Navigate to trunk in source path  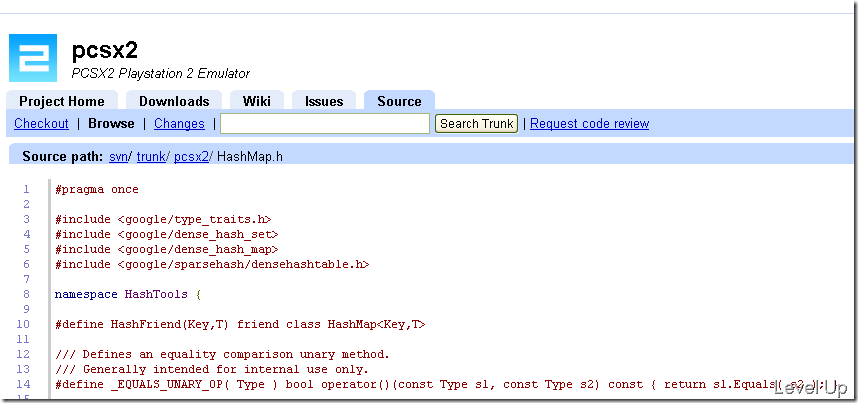pos(150,157)
